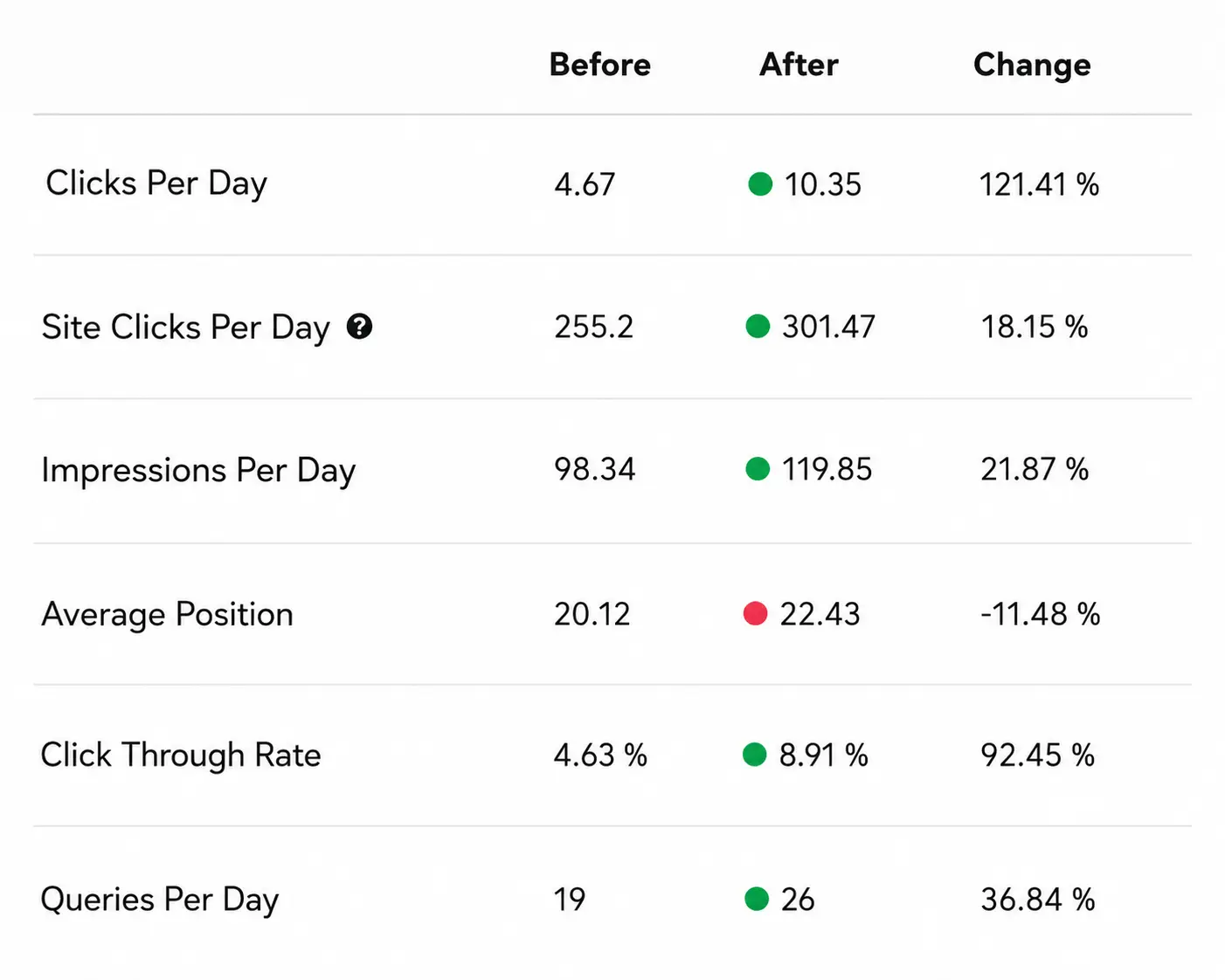Click the Site Clicks Per Day label
The height and width of the screenshot is (980, 1225).
click(x=186, y=328)
